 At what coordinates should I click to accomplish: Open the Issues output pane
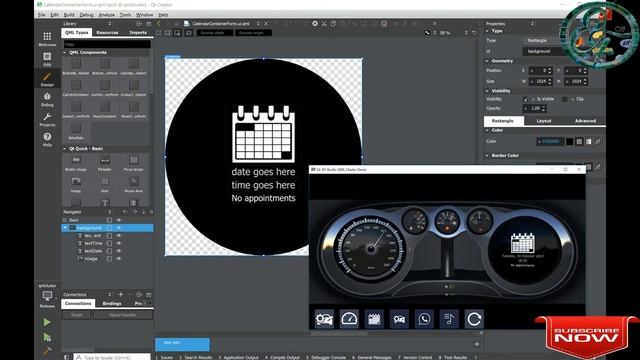164,357
